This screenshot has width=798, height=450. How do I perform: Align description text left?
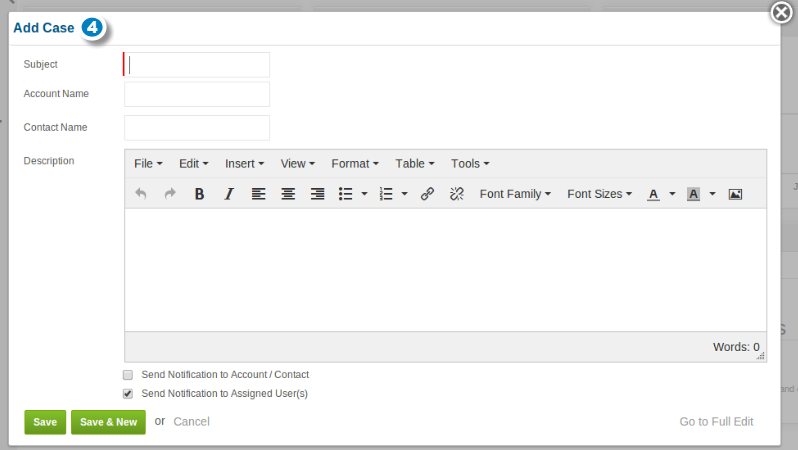pyautogui.click(x=259, y=194)
